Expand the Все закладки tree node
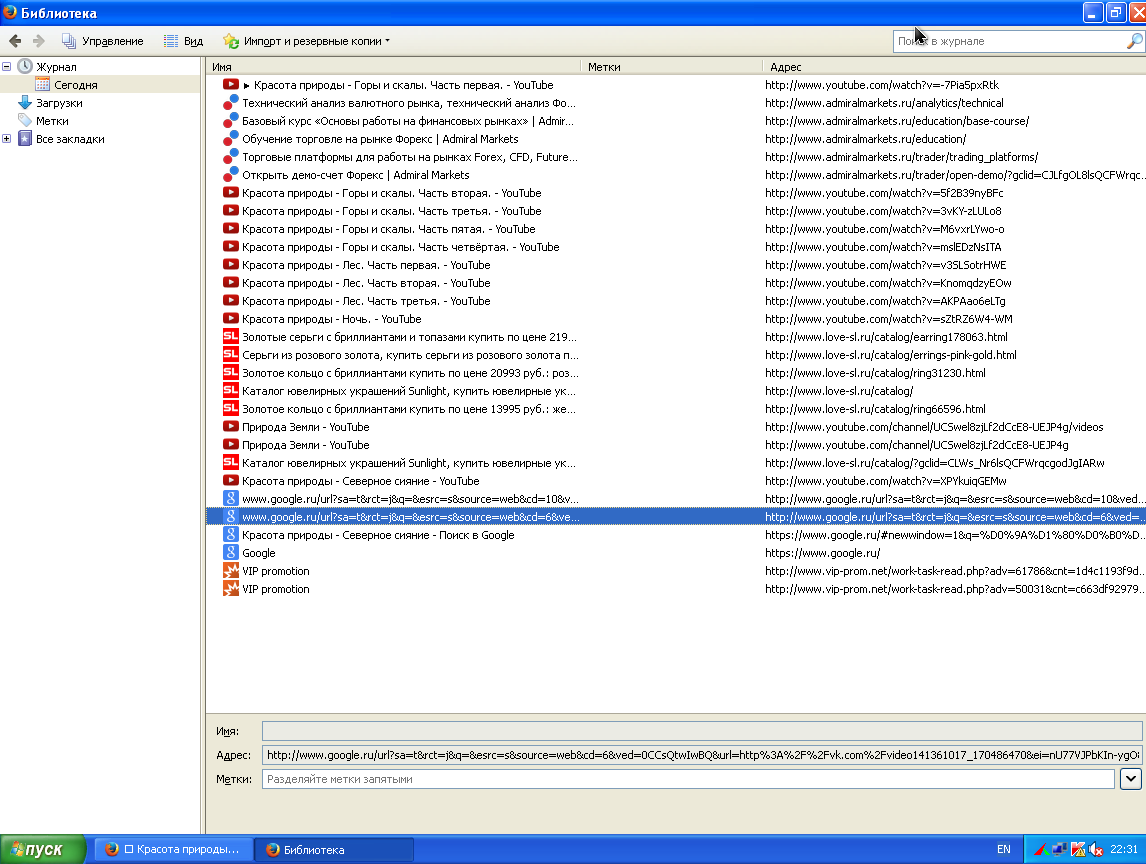 click(x=7, y=139)
